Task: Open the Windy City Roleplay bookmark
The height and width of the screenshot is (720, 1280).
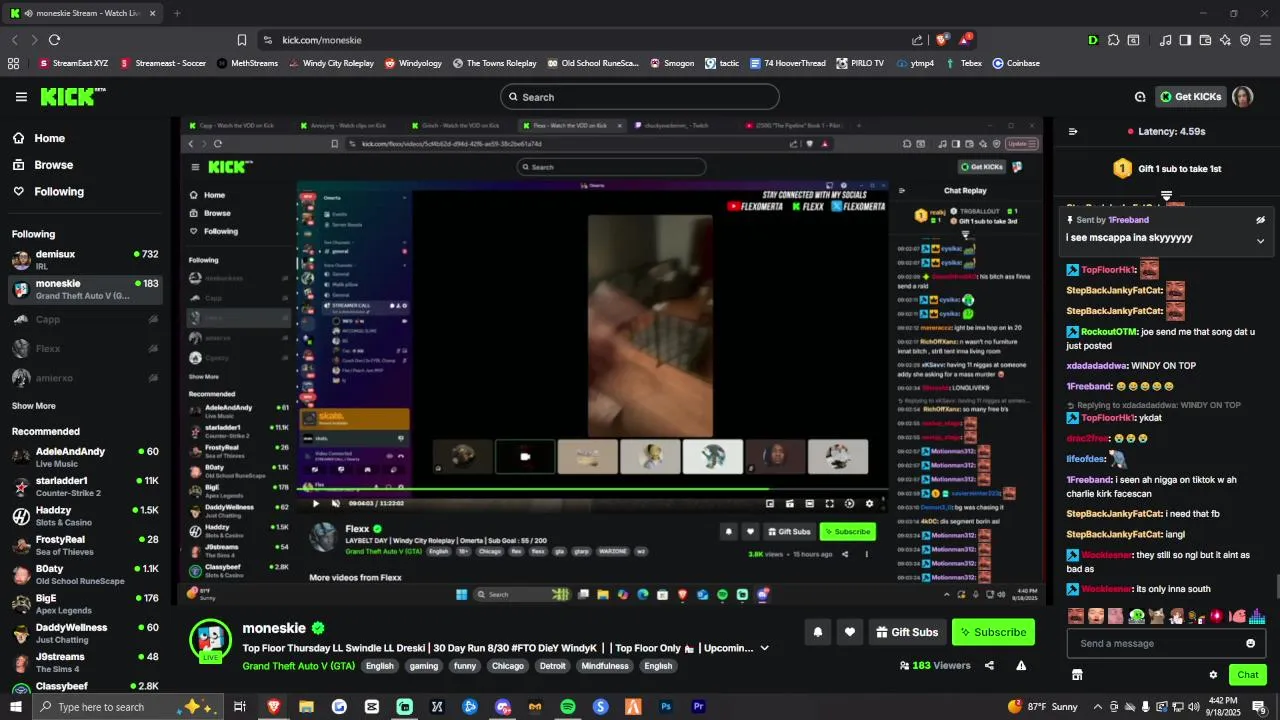Action: point(331,63)
